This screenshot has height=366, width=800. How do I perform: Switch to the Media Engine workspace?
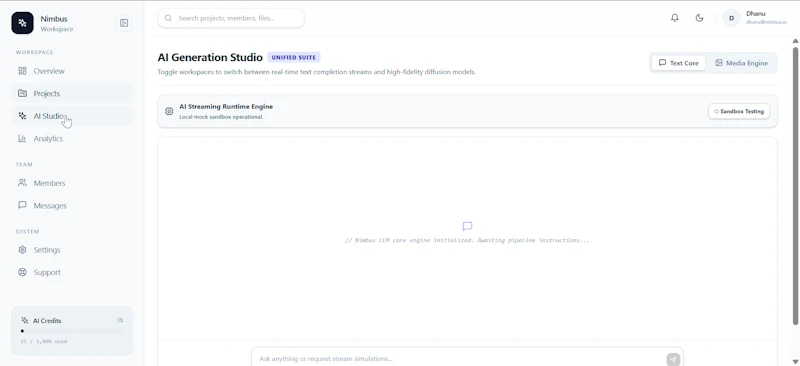tap(741, 63)
